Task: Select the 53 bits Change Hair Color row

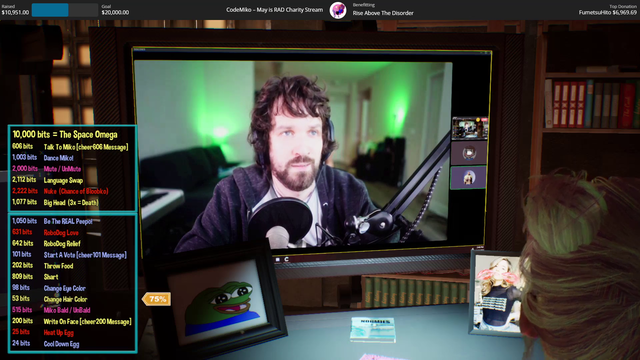Action: pyautogui.click(x=50, y=299)
